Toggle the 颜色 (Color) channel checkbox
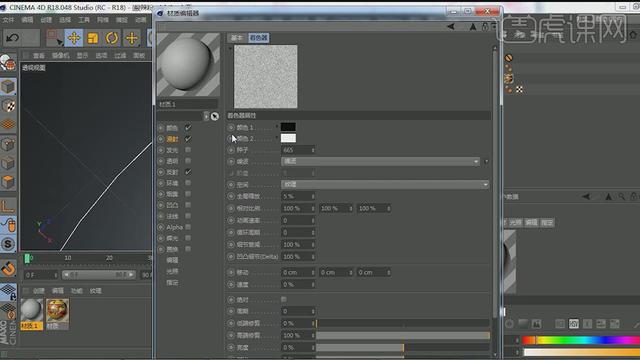Image resolution: width=640 pixels, height=360 pixels. (188, 128)
